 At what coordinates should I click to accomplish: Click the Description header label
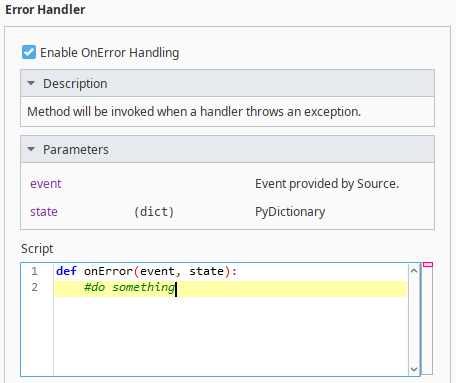pos(75,83)
